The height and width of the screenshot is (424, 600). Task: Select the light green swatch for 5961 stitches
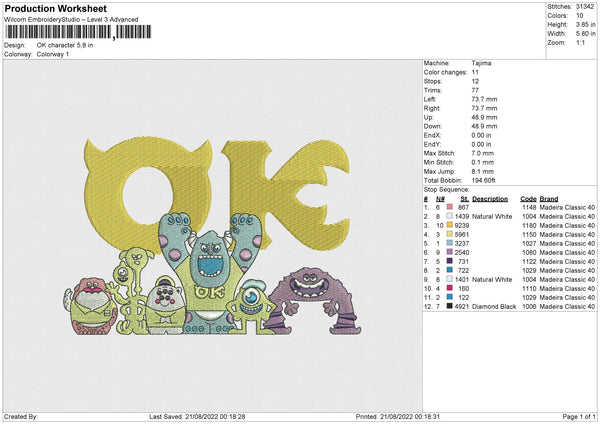pyautogui.click(x=449, y=234)
